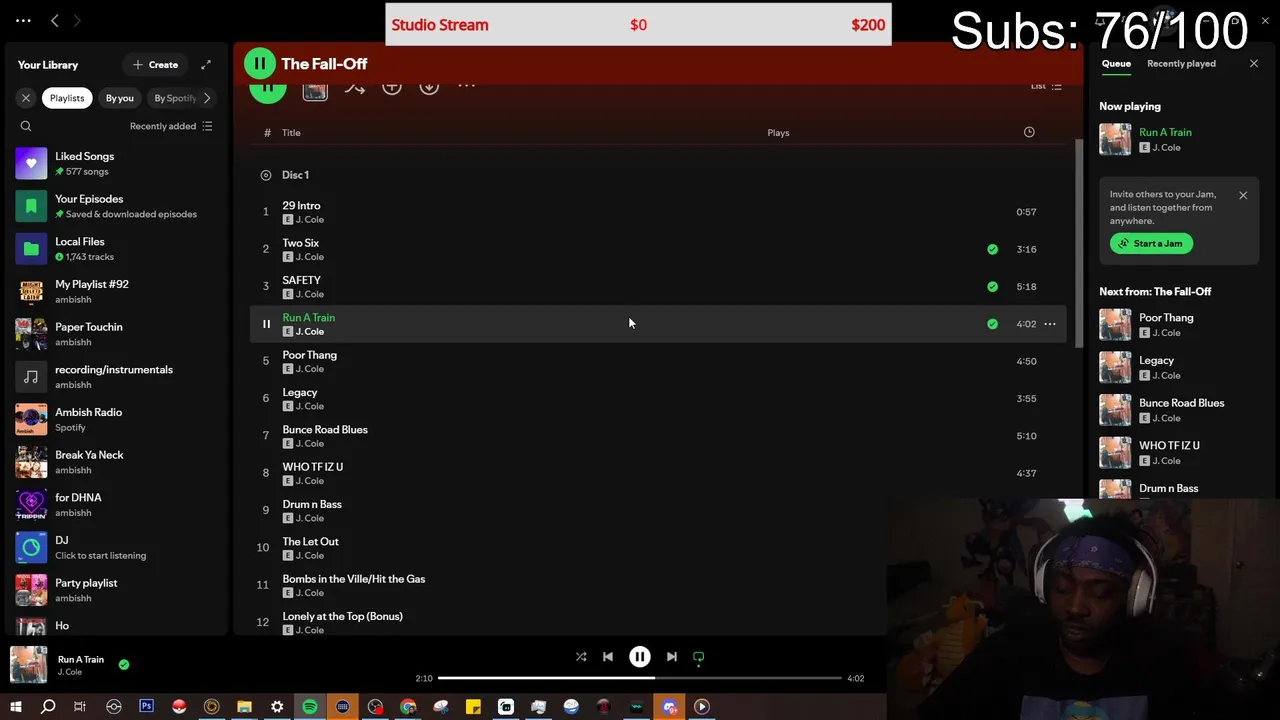The width and height of the screenshot is (1280, 720).
Task: Select the By you filter chip
Action: point(120,98)
